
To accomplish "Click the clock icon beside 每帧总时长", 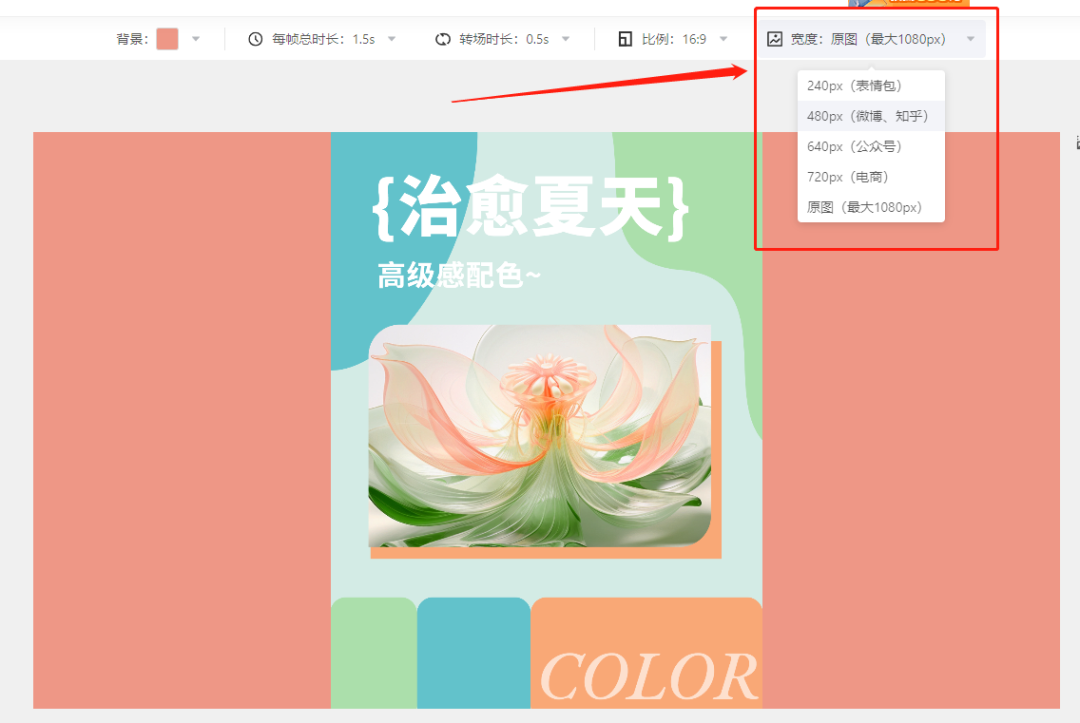I will pyautogui.click(x=255, y=39).
